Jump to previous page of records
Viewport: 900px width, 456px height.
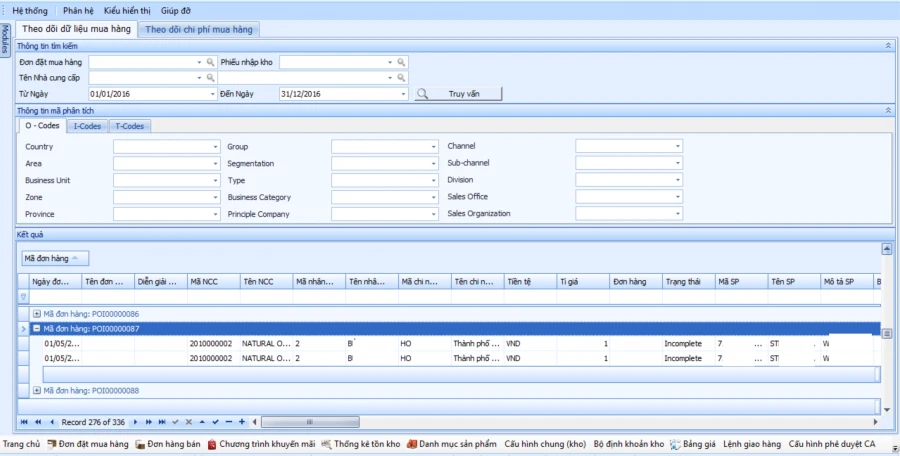(x=38, y=422)
